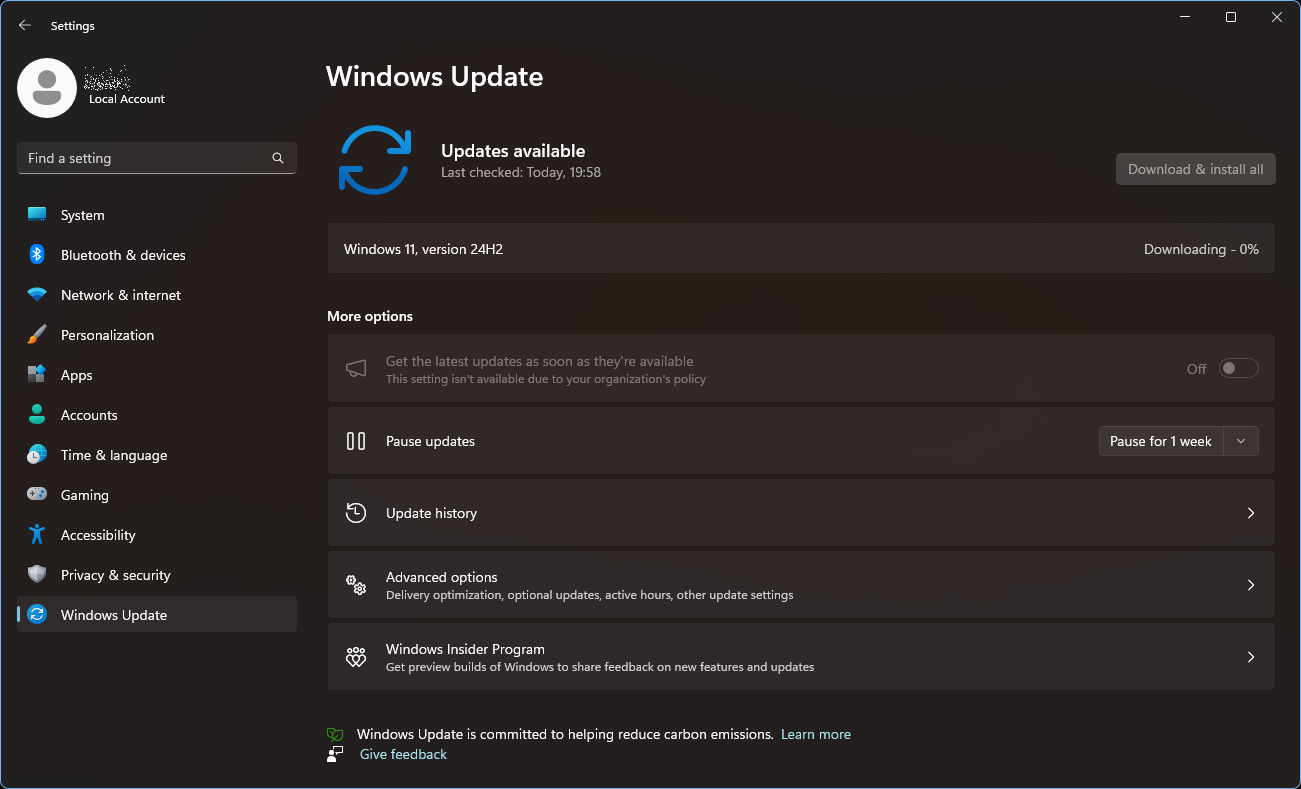Click the Pause for 1 week button
Viewport: 1301px width, 789px height.
(x=1161, y=441)
